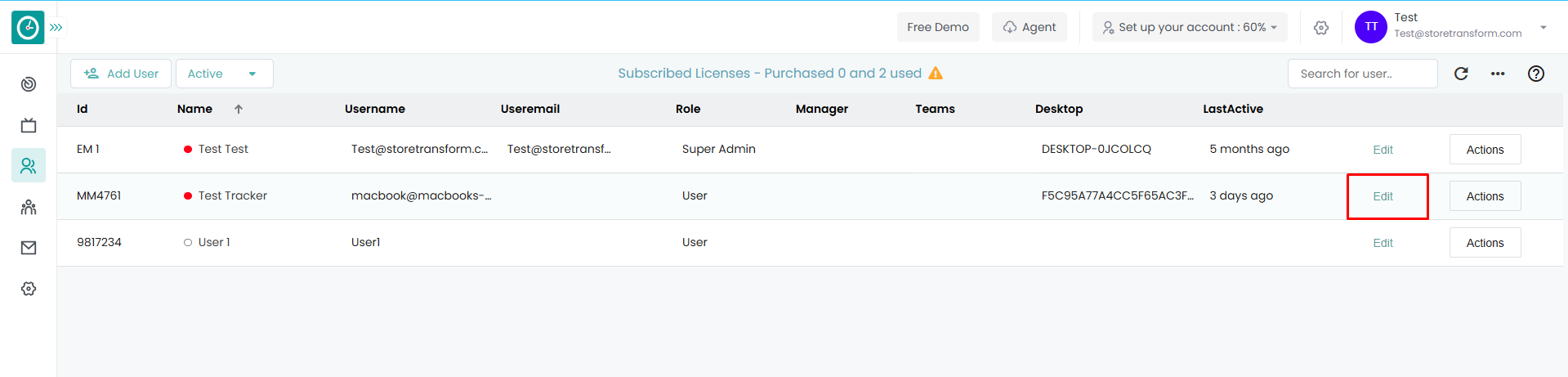Click Edit for User 1 row
Screen dimensions: 1568x377
pyautogui.click(x=1383, y=243)
